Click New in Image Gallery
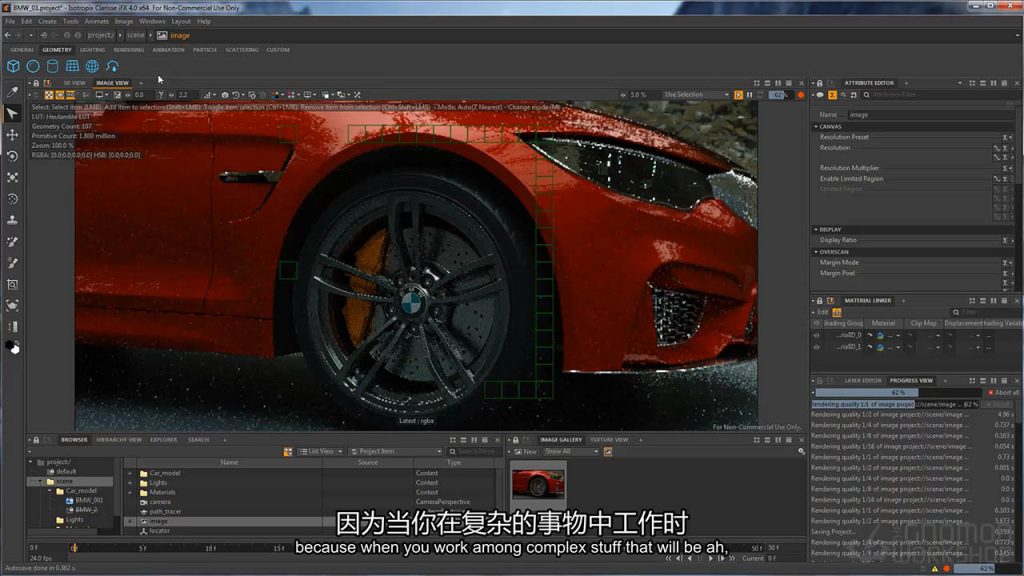Viewport: 1024px width, 576px height. click(525, 451)
